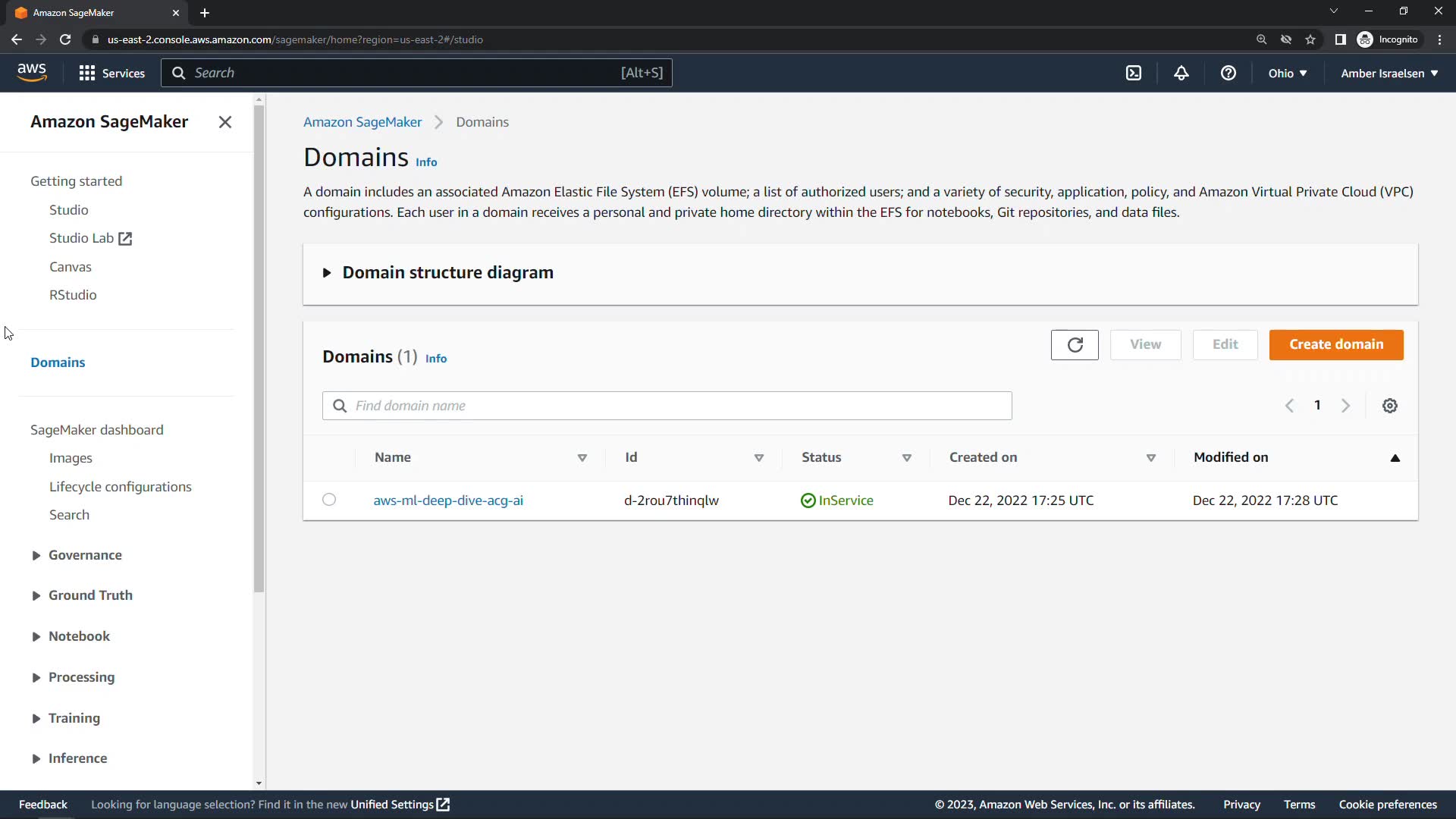Open the Ohio region dropdown
Image resolution: width=1456 pixels, height=819 pixels.
tap(1287, 73)
